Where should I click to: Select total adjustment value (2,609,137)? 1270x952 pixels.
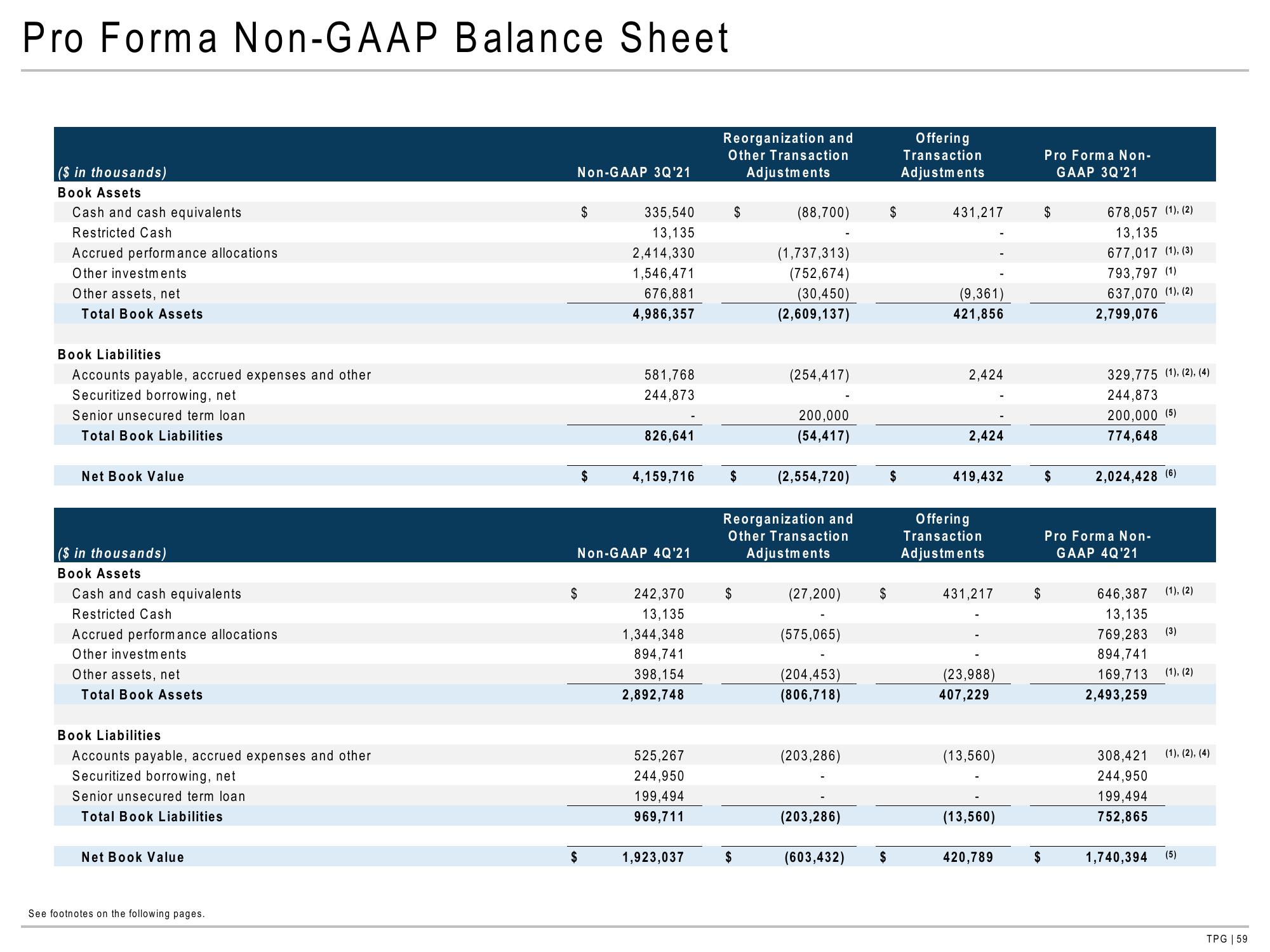[813, 314]
